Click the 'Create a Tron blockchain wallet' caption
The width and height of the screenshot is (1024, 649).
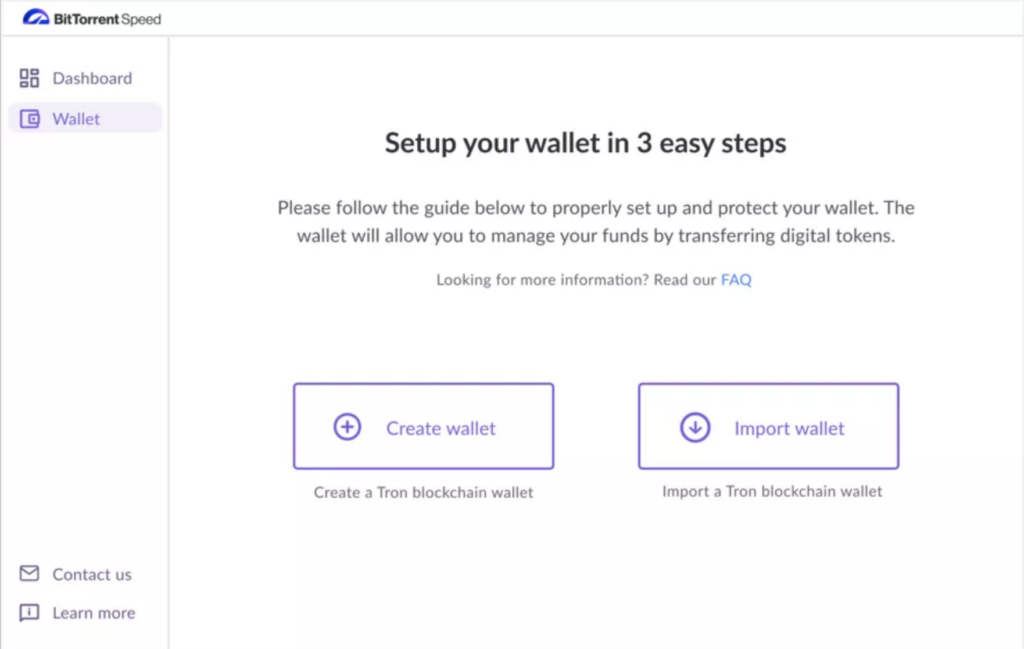point(423,492)
